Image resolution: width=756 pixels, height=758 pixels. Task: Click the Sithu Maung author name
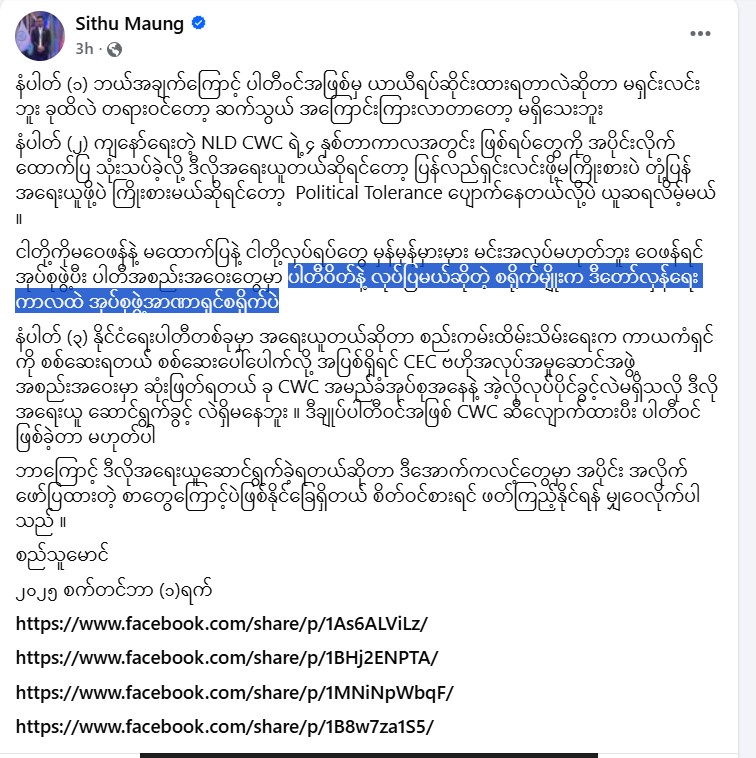pyautogui.click(x=130, y=24)
